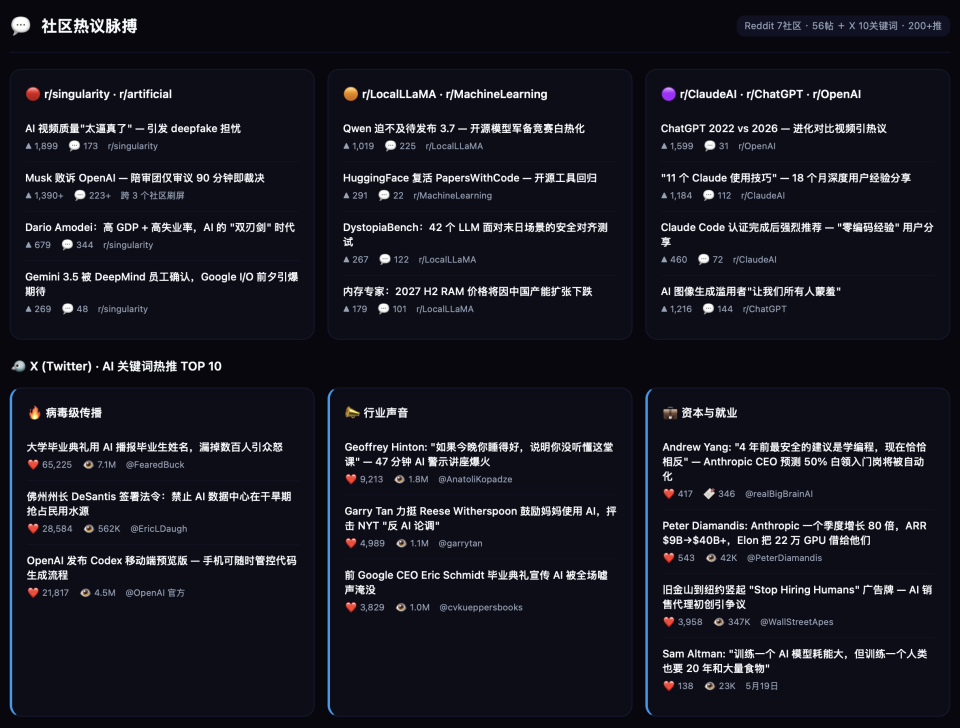This screenshot has height=728, width=960.
Task: Click the retweet tag icon showing 346
Action: tap(709, 493)
